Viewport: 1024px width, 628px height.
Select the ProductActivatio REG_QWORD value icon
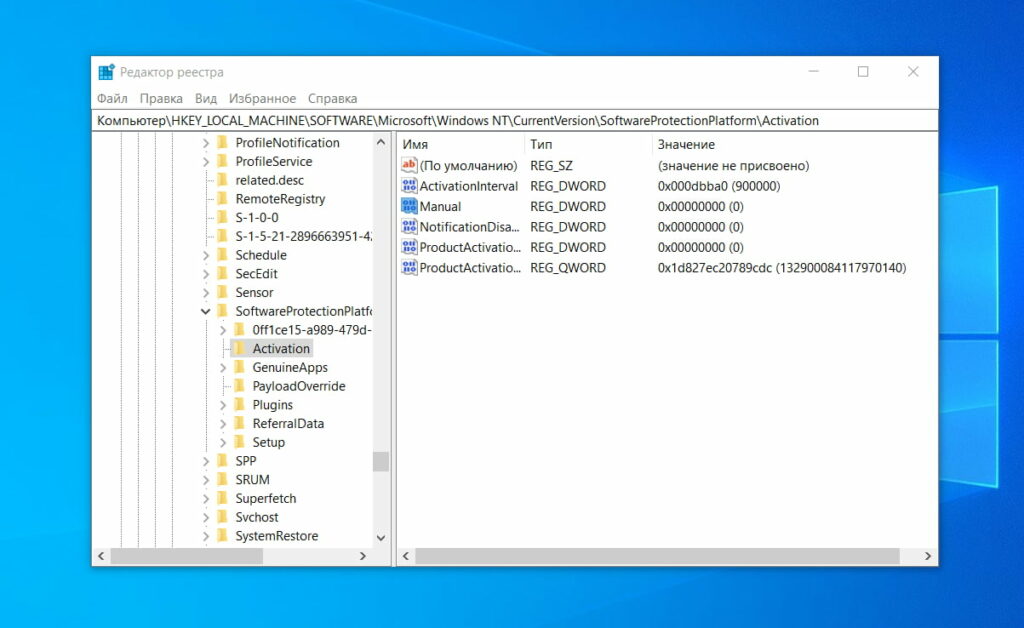[409, 268]
